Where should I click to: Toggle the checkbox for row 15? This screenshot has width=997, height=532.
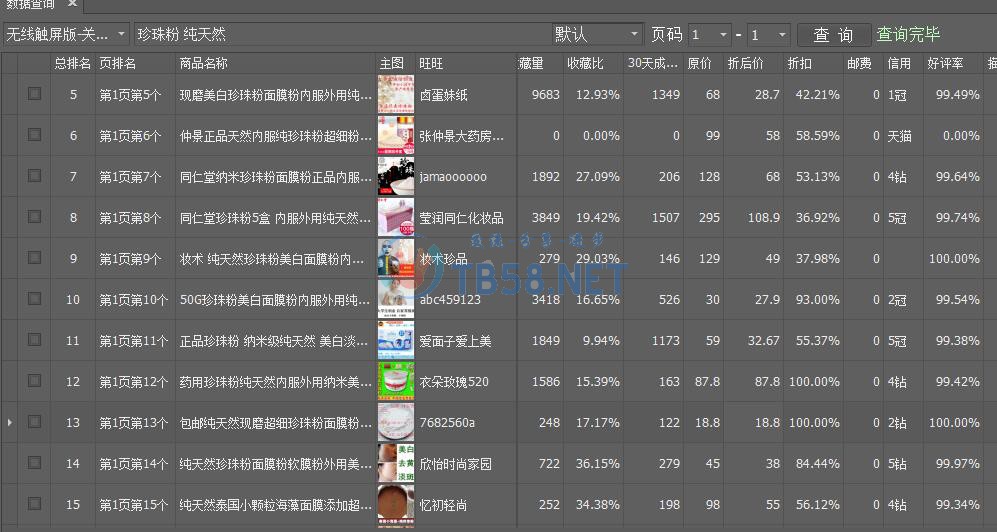coord(35,504)
